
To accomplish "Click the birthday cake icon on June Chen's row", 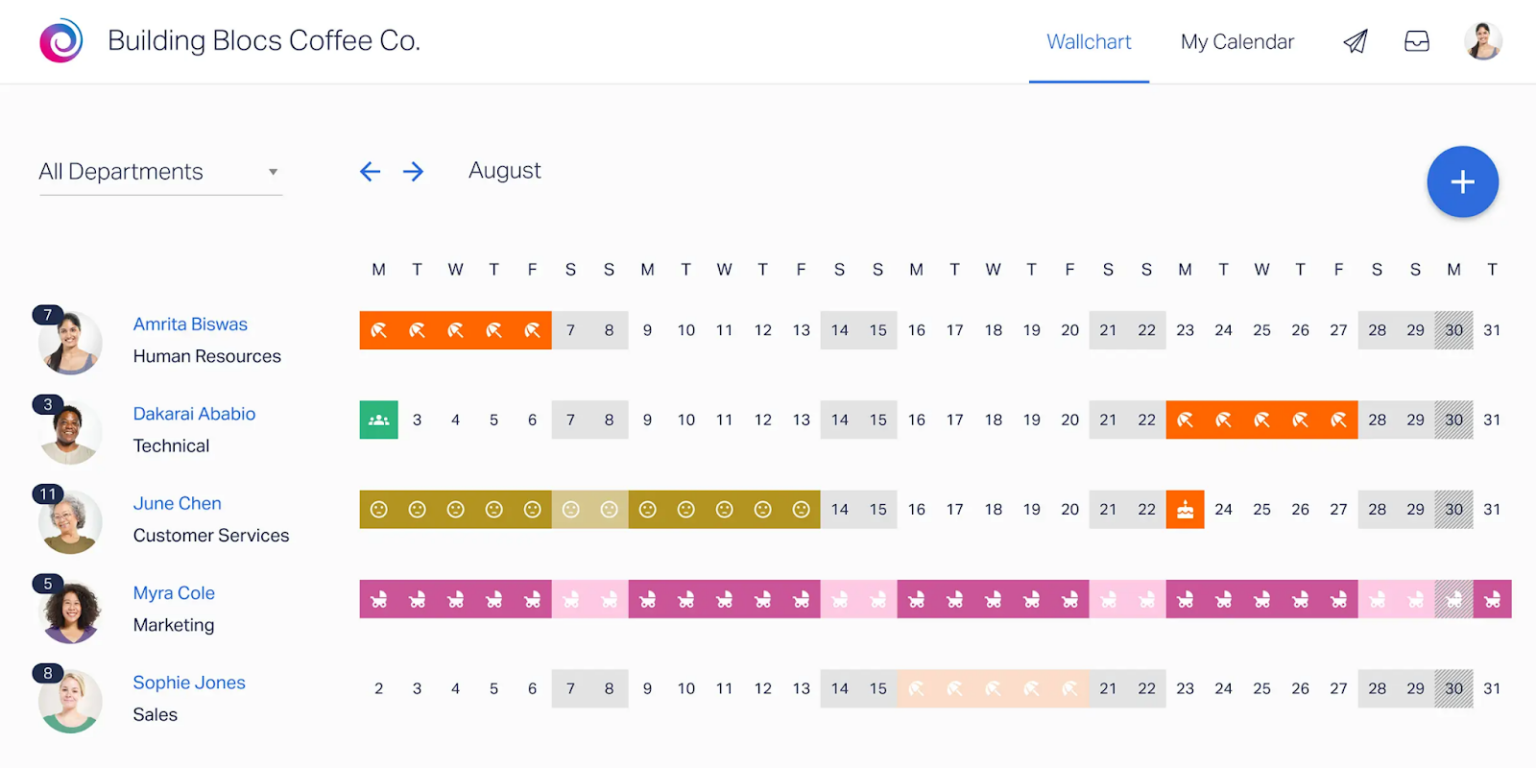I will [1185, 509].
